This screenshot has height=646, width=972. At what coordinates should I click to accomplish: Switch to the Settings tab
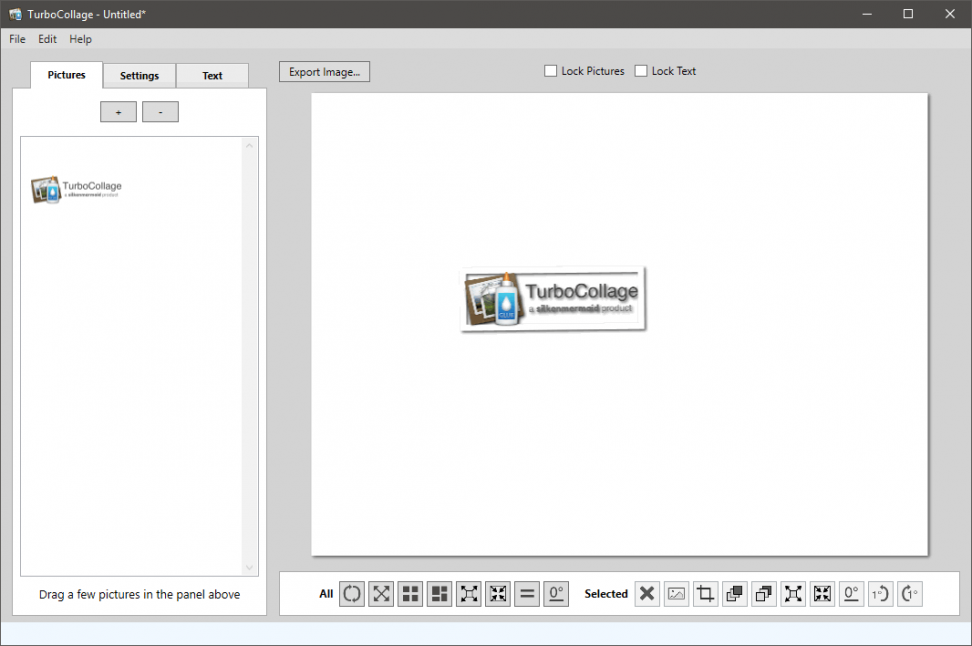click(139, 75)
